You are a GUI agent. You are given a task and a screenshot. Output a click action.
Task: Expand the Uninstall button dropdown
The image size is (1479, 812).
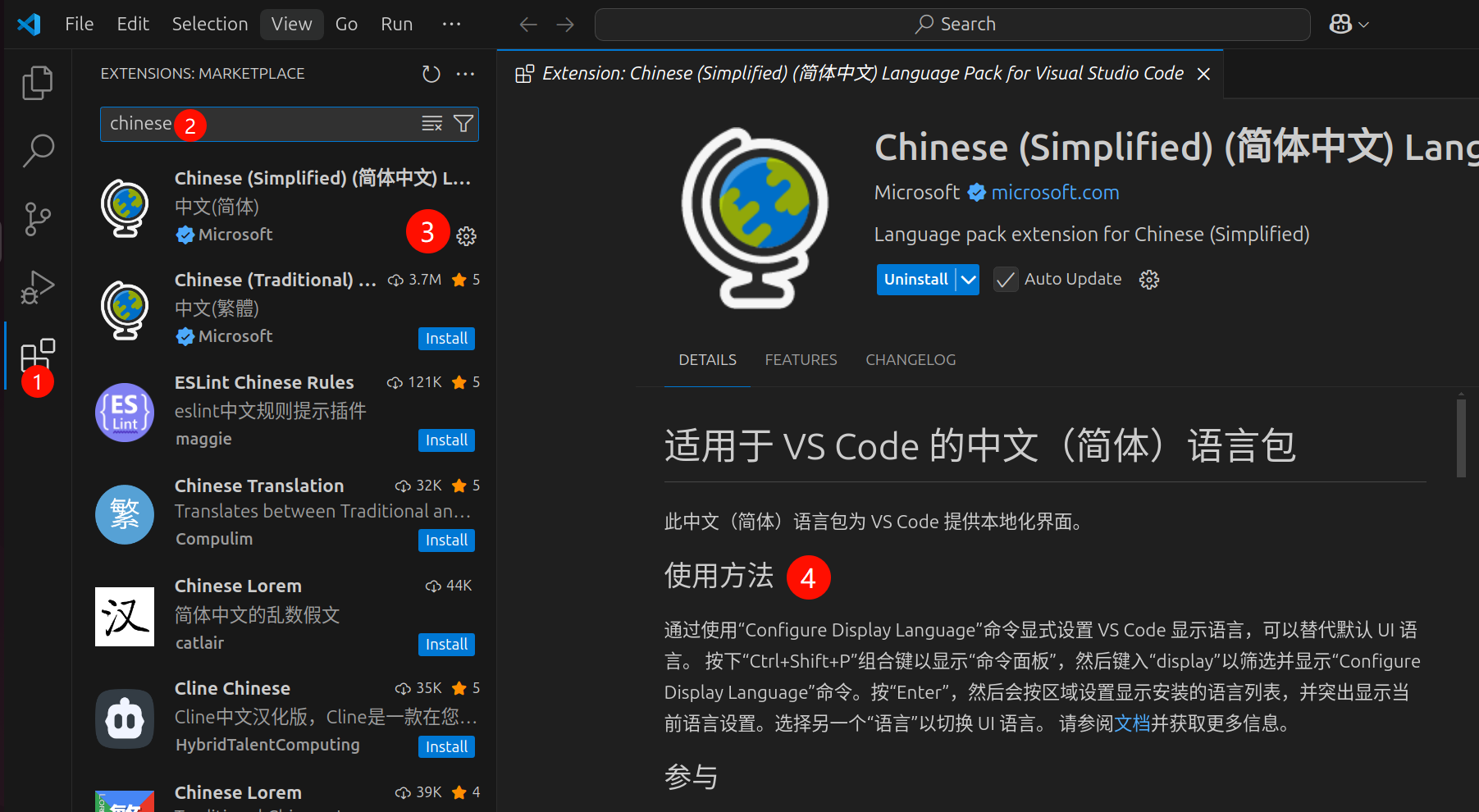[x=966, y=279]
